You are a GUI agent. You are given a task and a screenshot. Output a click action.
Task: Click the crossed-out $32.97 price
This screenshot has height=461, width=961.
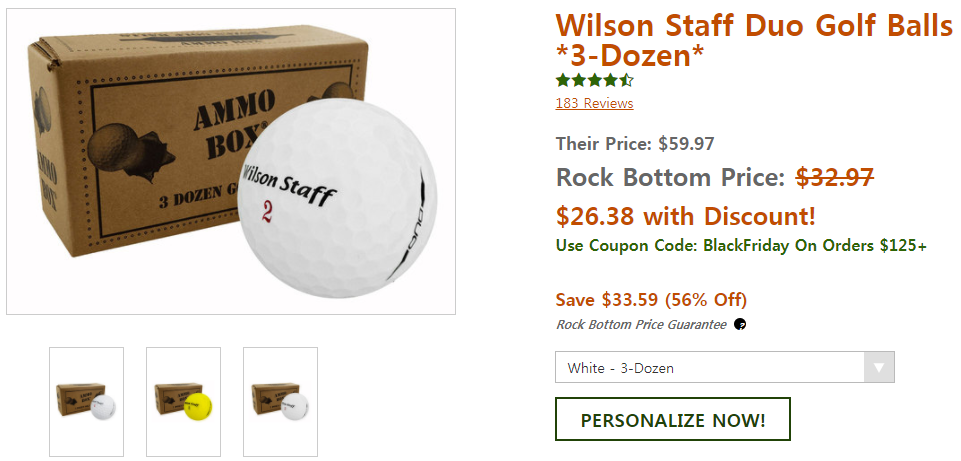point(834,178)
